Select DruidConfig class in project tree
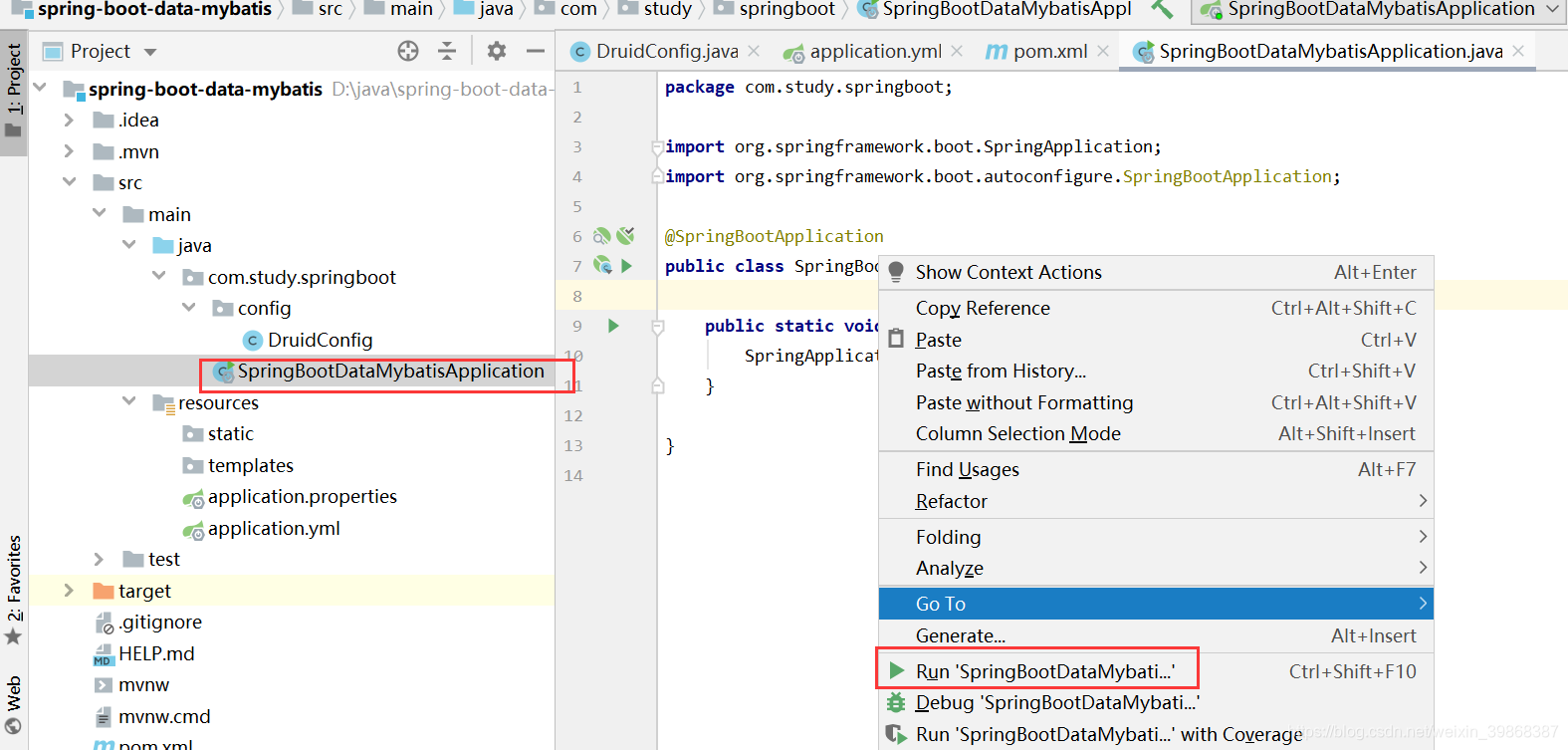This screenshot has width=1568, height=750. coord(308,340)
